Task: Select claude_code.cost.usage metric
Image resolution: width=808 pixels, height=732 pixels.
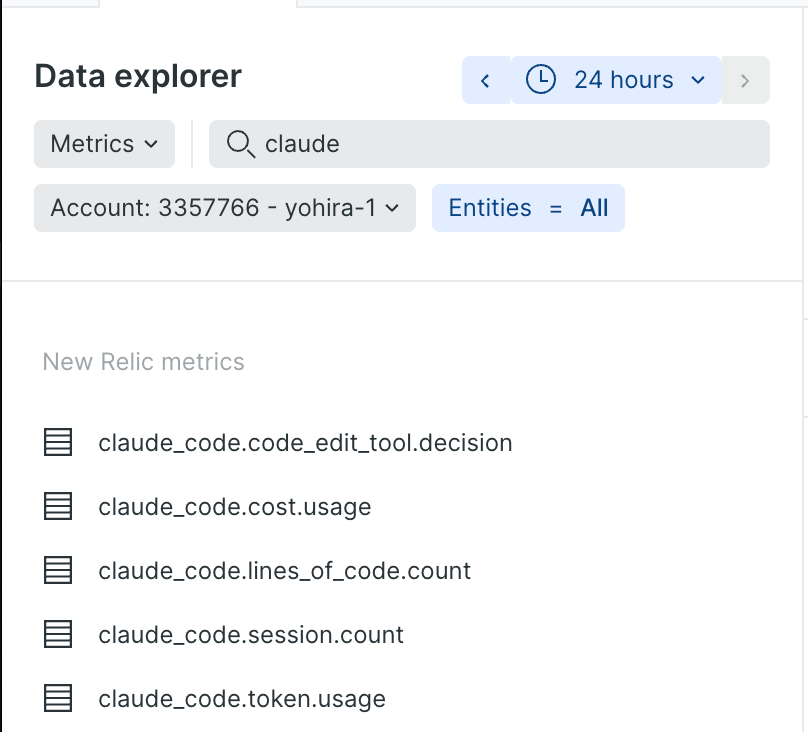Action: coord(234,507)
